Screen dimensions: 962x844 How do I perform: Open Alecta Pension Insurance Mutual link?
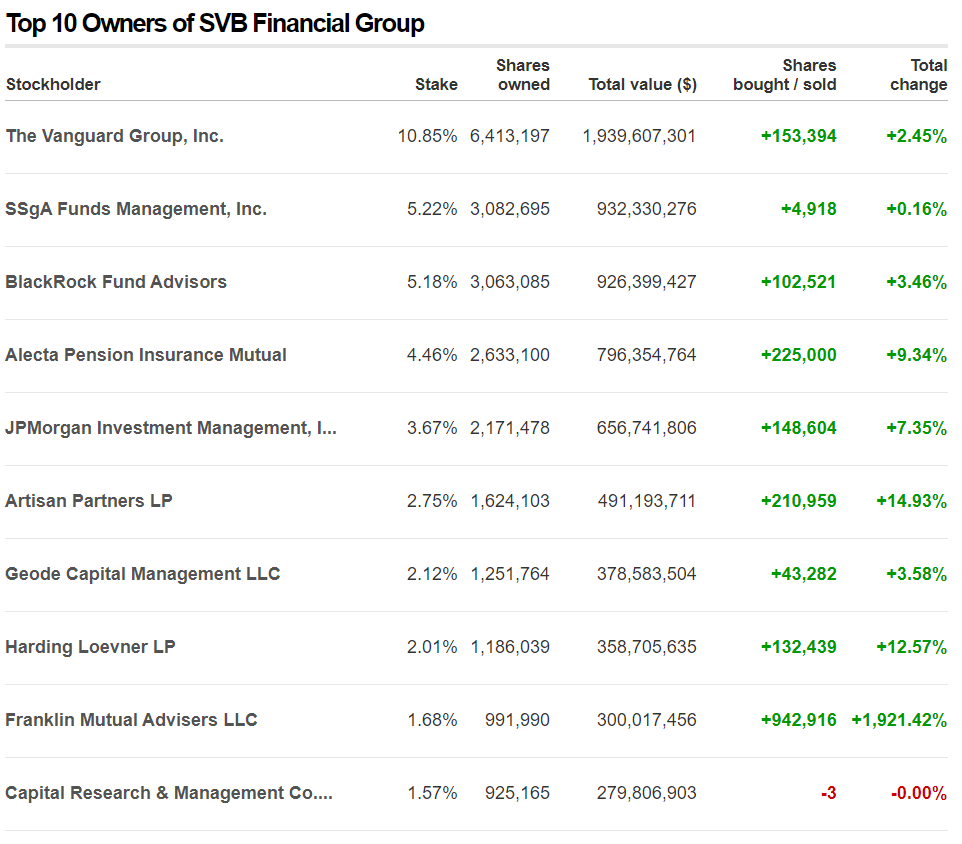pyautogui.click(x=146, y=355)
